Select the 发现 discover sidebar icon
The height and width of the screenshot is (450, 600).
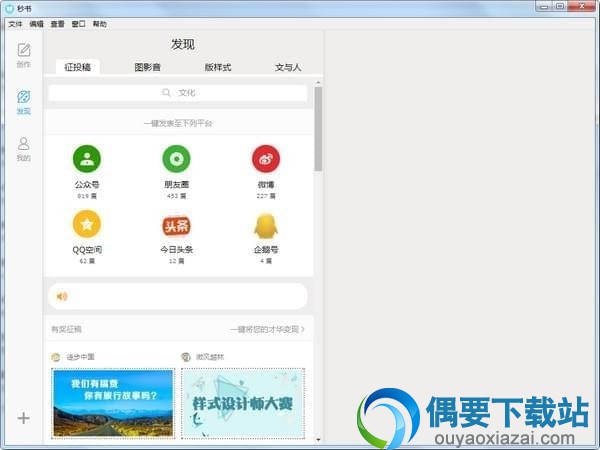[x=24, y=97]
